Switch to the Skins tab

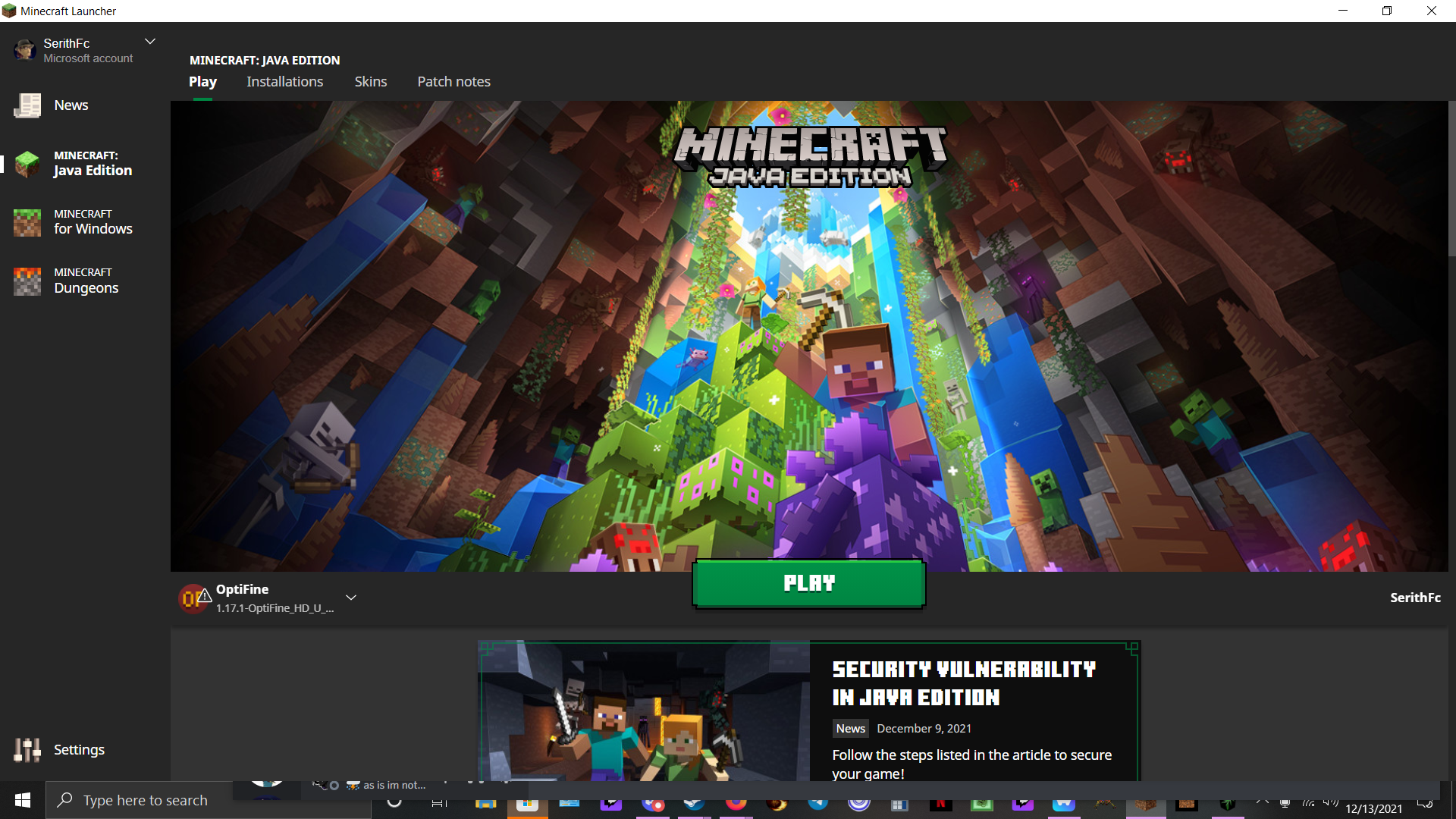370,82
